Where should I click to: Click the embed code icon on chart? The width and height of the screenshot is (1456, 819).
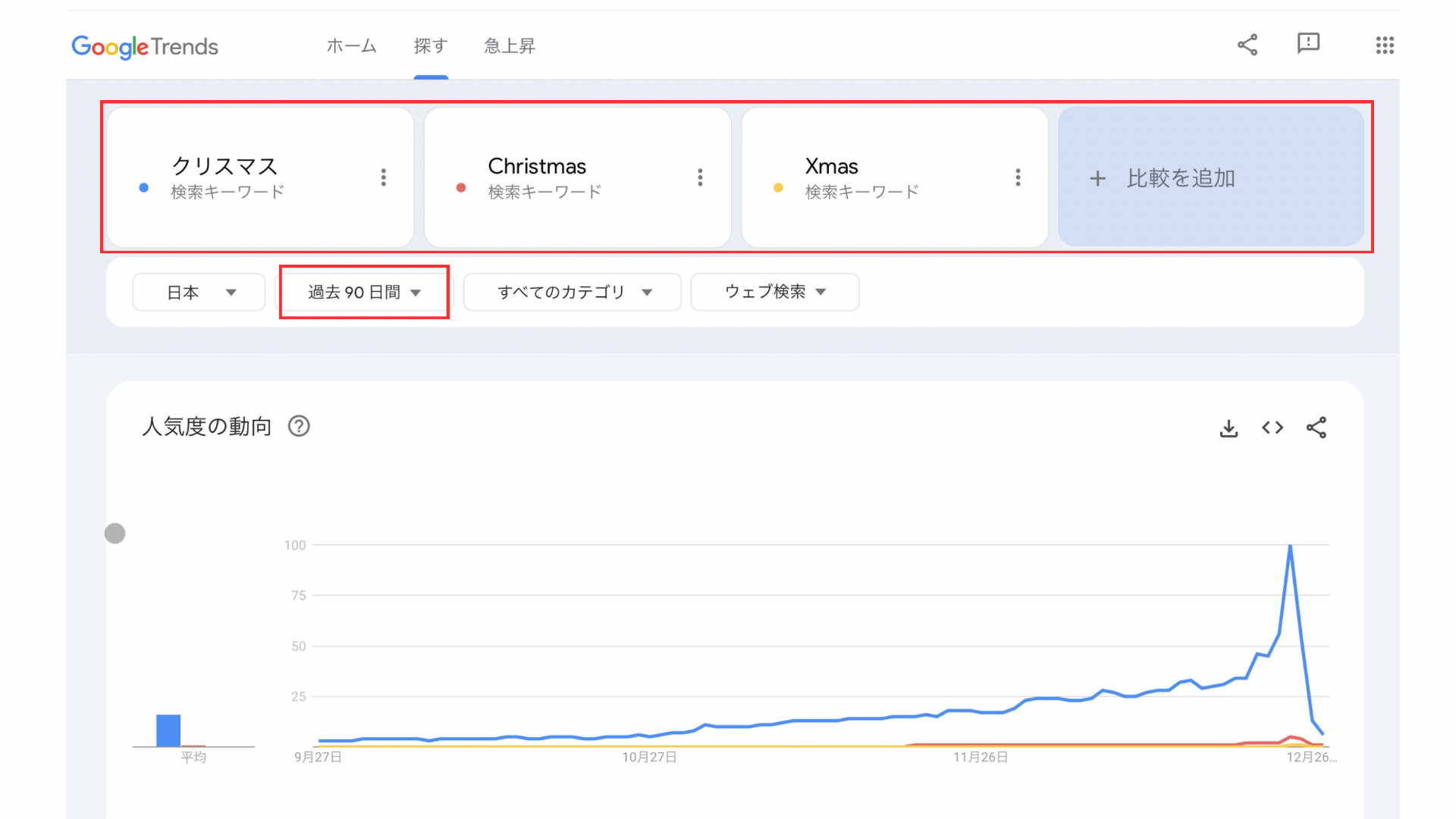1272,428
